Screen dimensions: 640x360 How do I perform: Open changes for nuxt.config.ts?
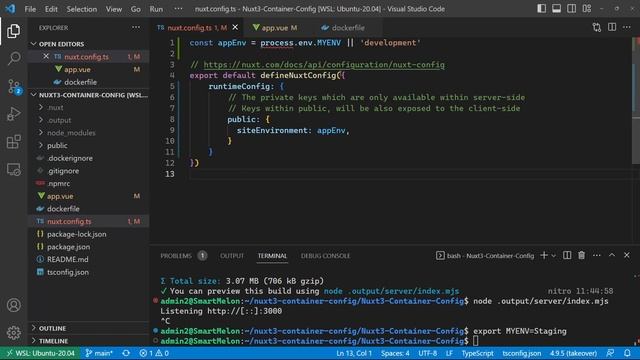tap(597, 27)
